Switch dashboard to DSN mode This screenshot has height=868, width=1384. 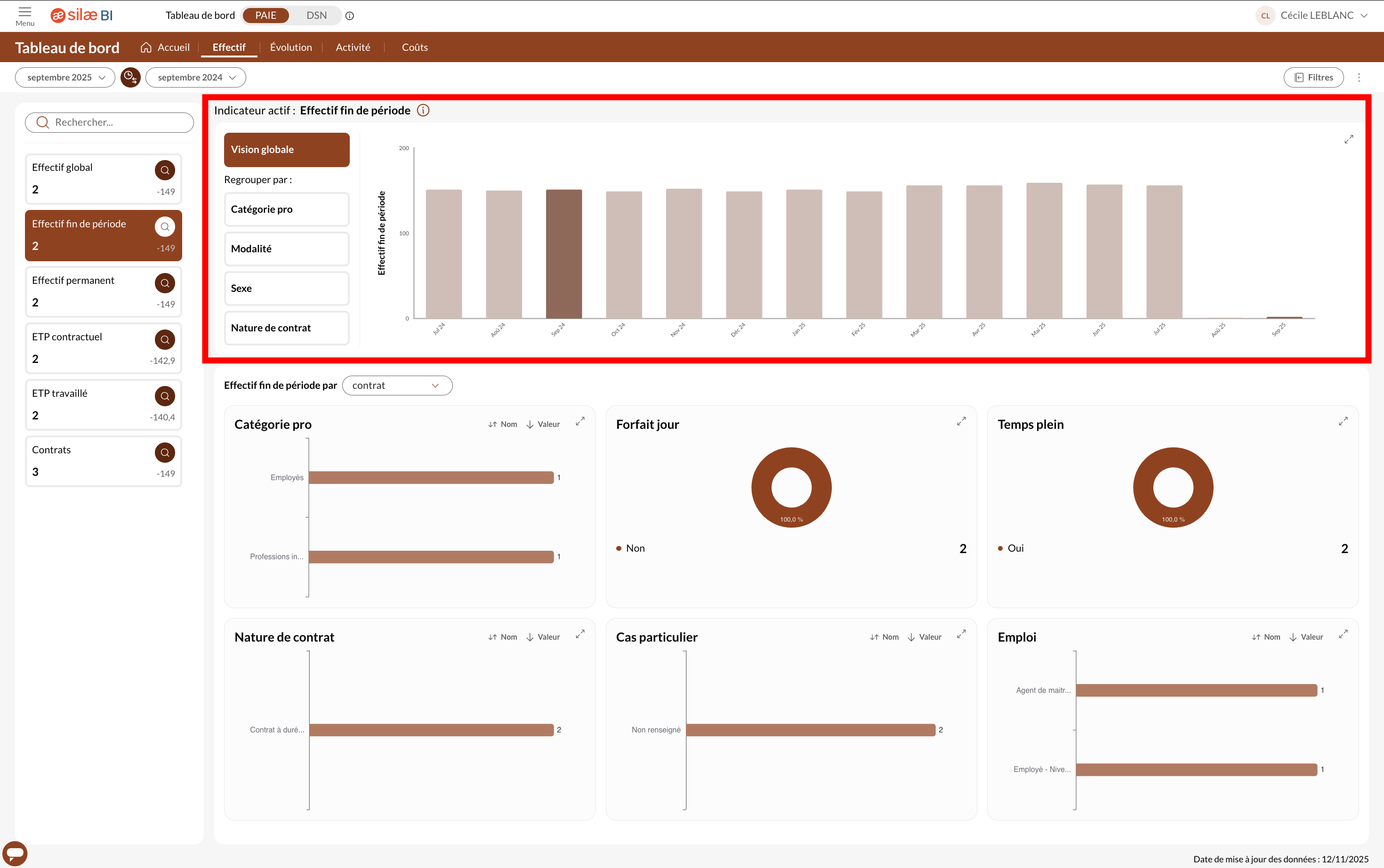[316, 16]
